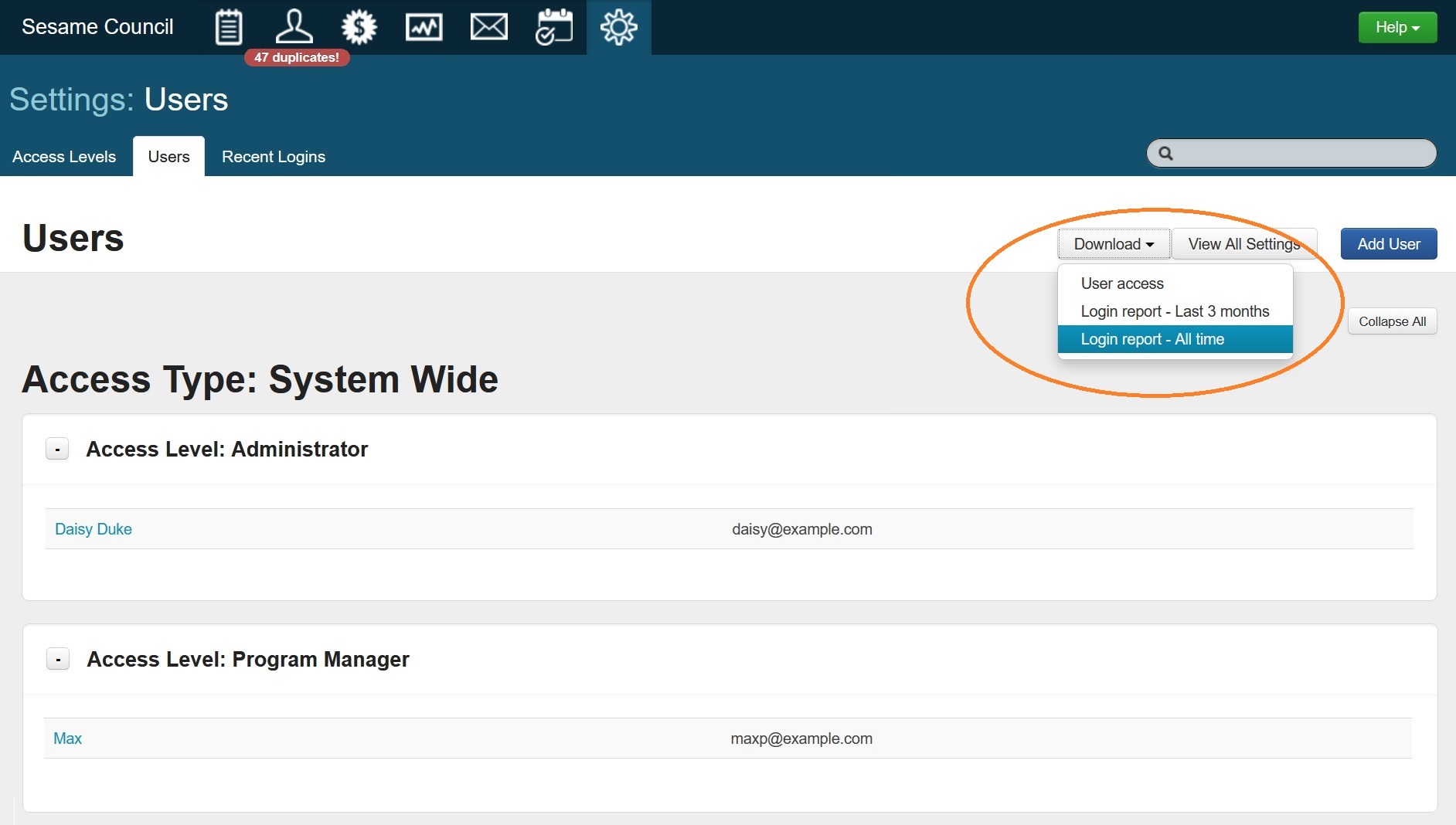
Task: Open the person profile icon in navbar
Action: click(x=294, y=27)
